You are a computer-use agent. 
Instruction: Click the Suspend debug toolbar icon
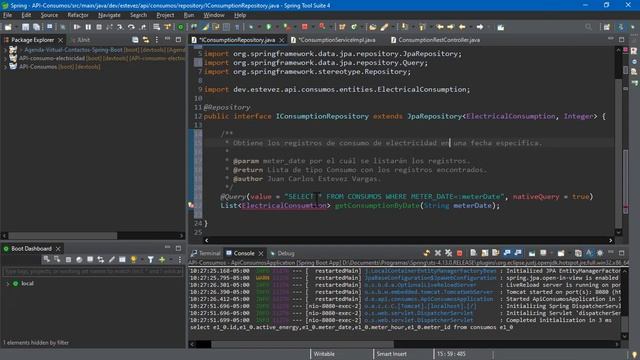click(88, 27)
